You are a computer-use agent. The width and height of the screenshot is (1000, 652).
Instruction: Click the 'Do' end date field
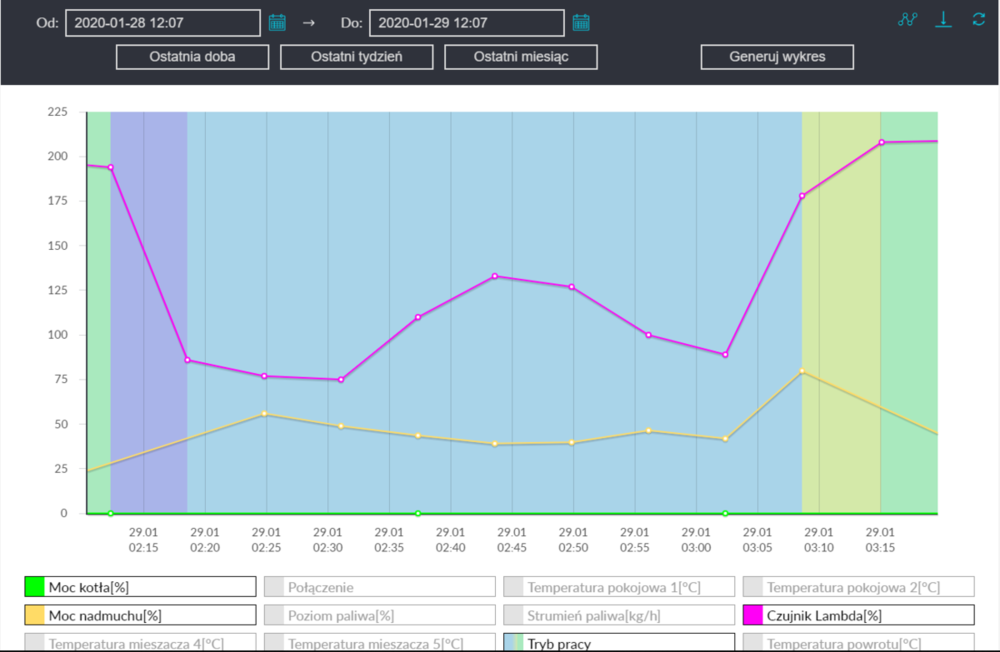point(466,22)
